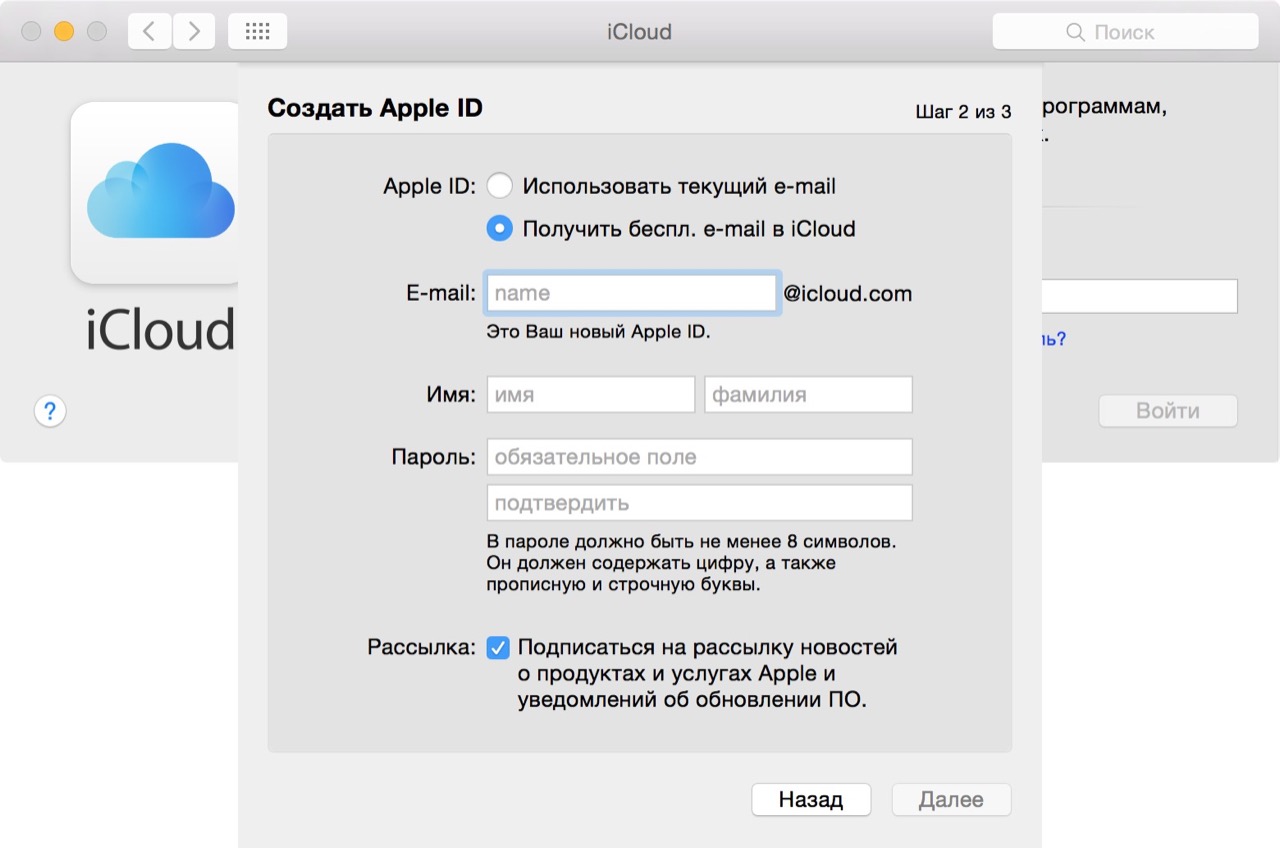This screenshot has height=848, width=1280.
Task: Click the "подтвердить" password confirmation field
Action: [699, 503]
